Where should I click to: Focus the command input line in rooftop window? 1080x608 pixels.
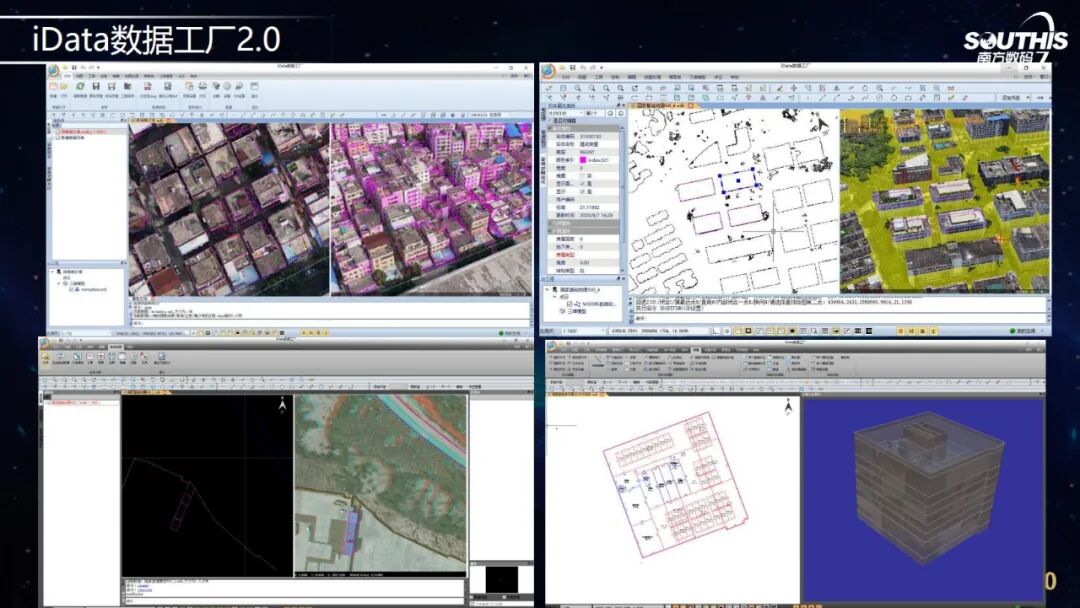coord(332,323)
